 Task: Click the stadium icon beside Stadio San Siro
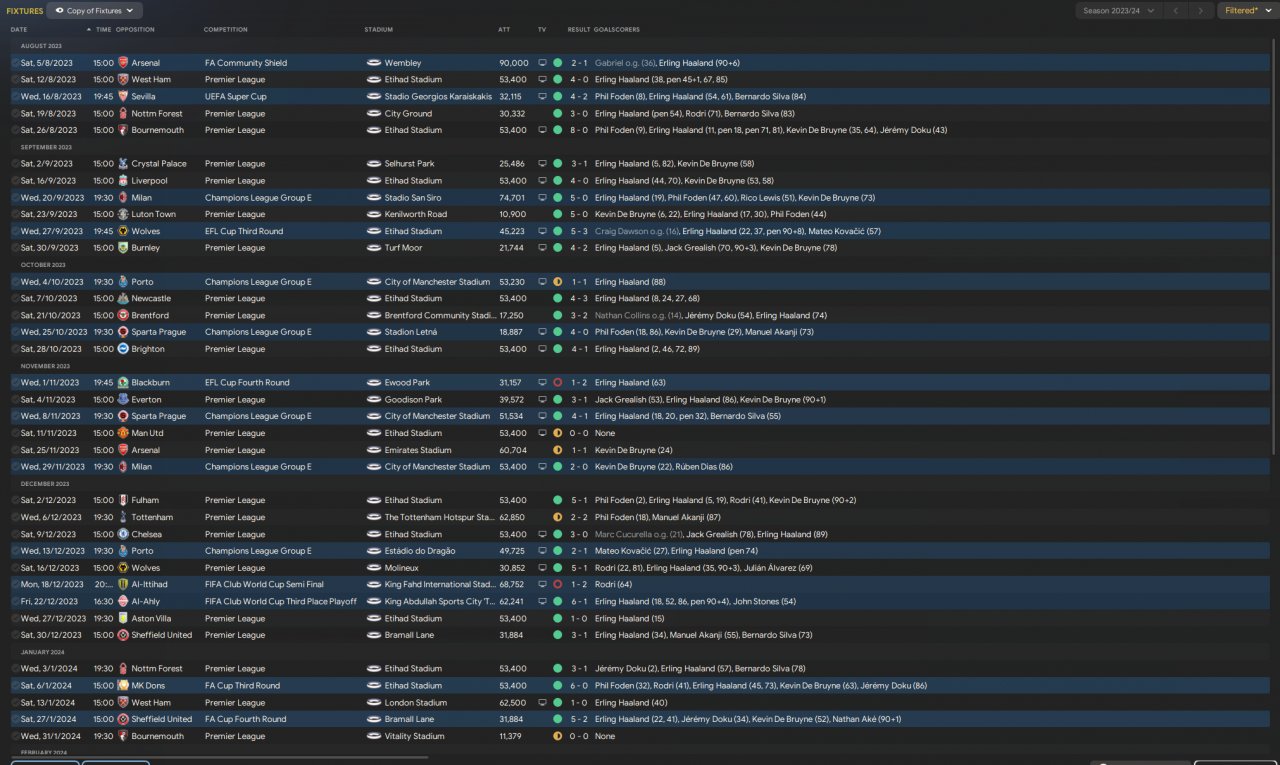point(374,198)
